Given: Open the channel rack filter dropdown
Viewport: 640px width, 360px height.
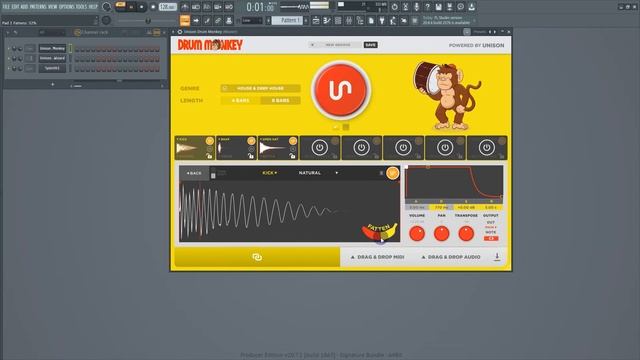Looking at the screenshot, I should point(51,32).
